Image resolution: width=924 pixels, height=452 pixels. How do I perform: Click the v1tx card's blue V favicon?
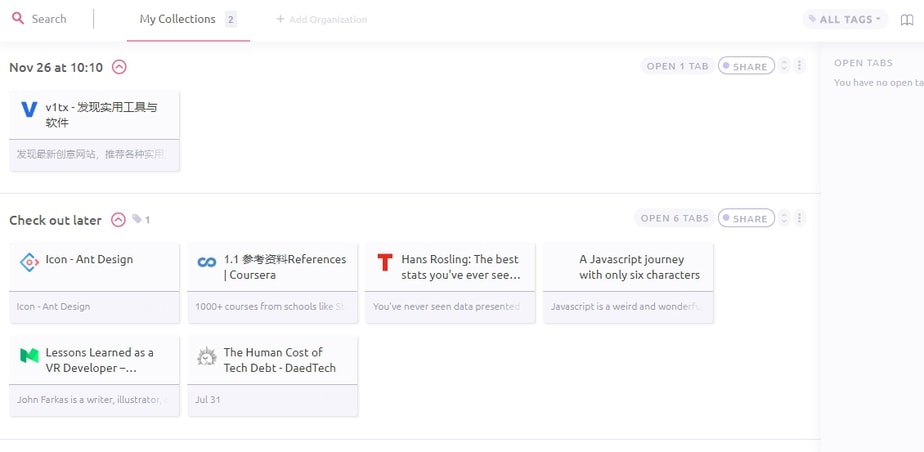[29, 109]
